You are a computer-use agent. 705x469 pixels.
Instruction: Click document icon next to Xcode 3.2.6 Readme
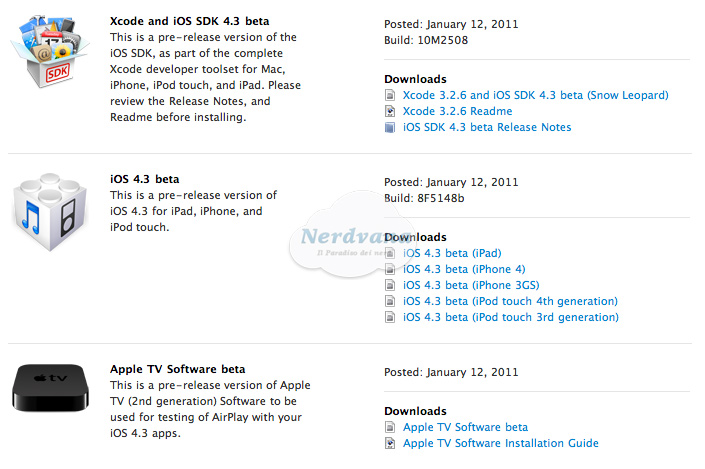pos(390,111)
